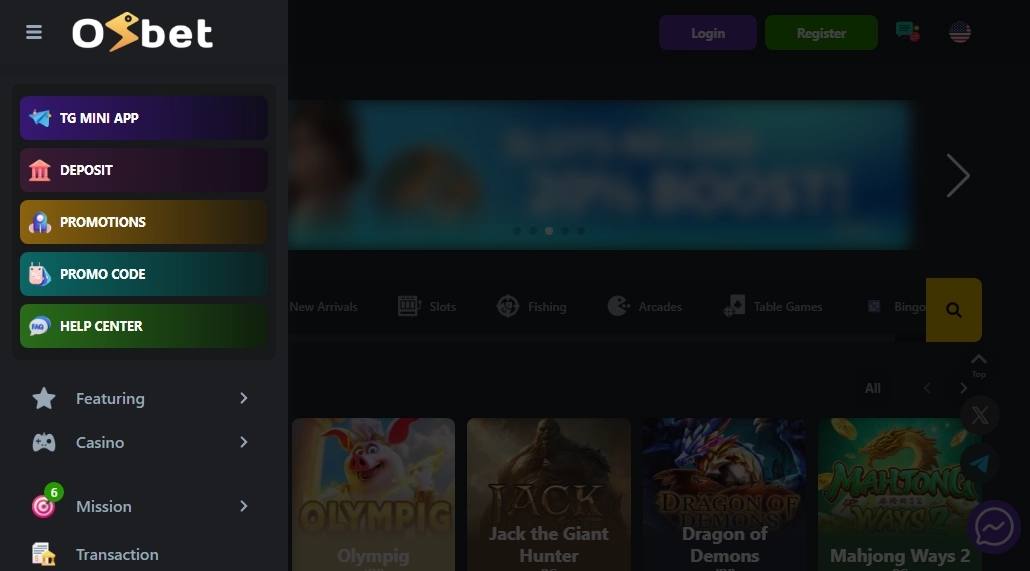The width and height of the screenshot is (1030, 571).
Task: Click the Table Games cards icon
Action: coord(734,306)
